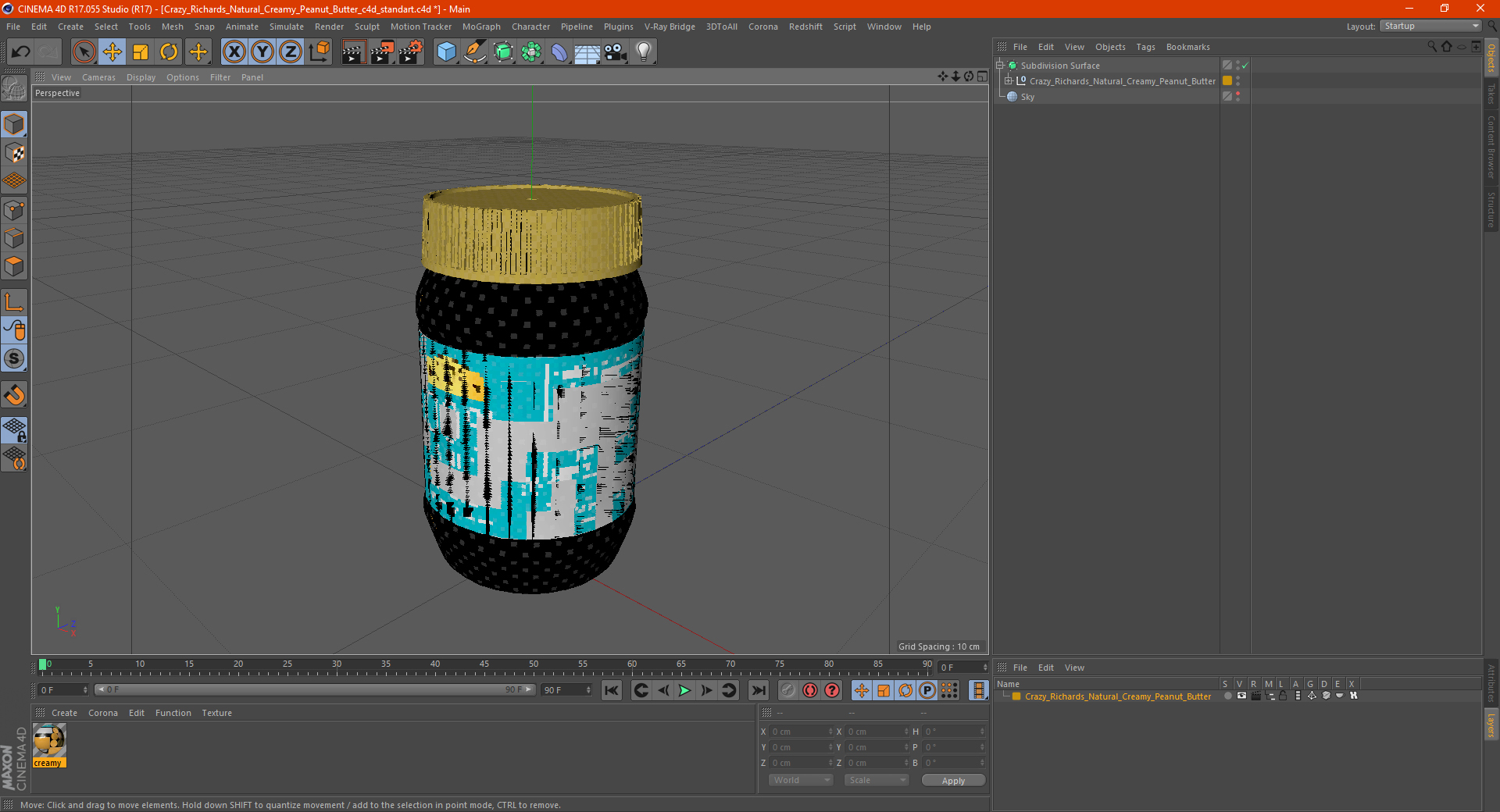Play animation forward
Screen dimensions: 1500x812
pos(684,690)
